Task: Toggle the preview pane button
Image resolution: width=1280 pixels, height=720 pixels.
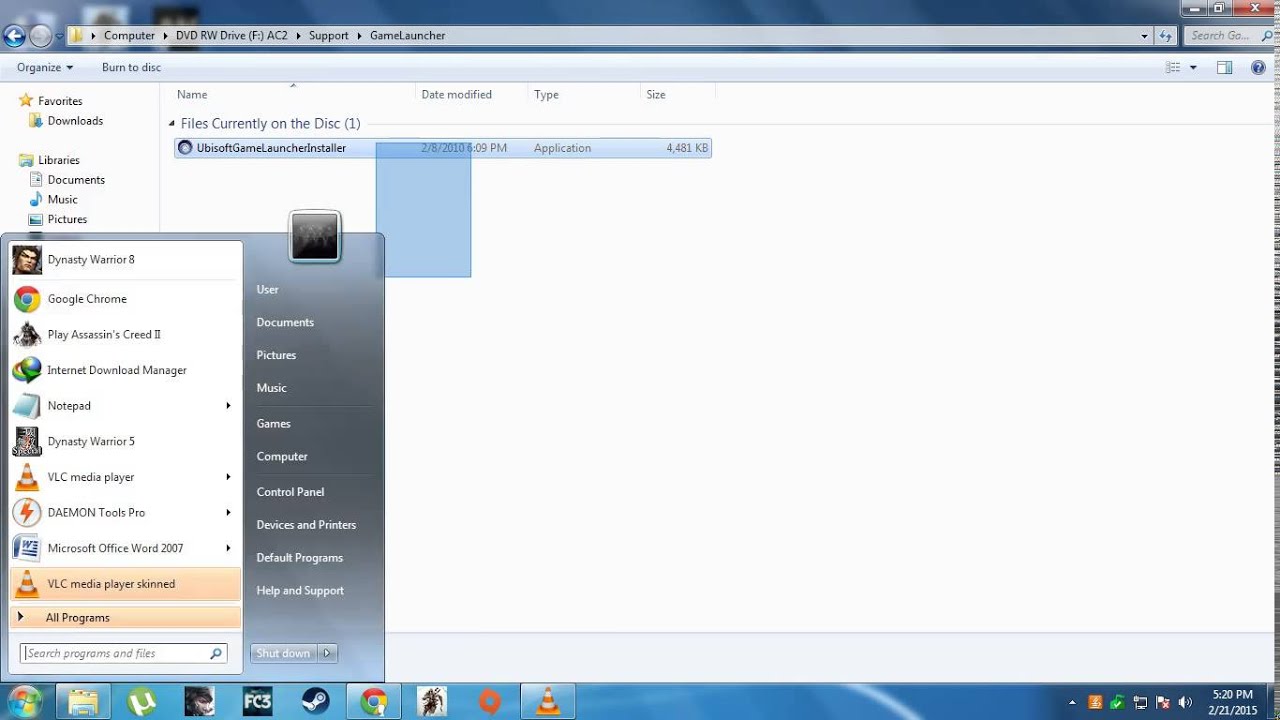Action: (1224, 67)
